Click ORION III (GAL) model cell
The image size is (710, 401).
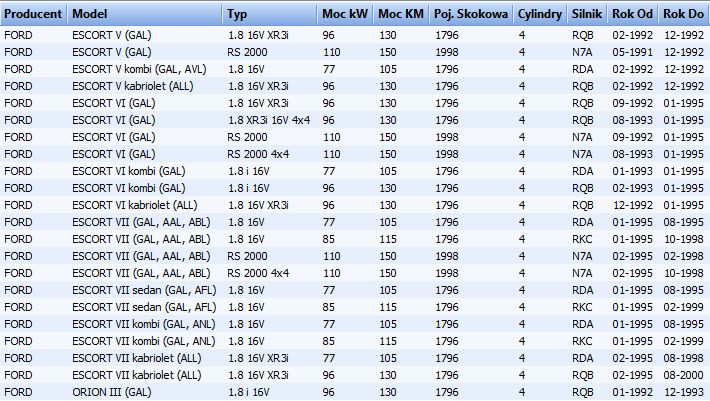click(112, 392)
